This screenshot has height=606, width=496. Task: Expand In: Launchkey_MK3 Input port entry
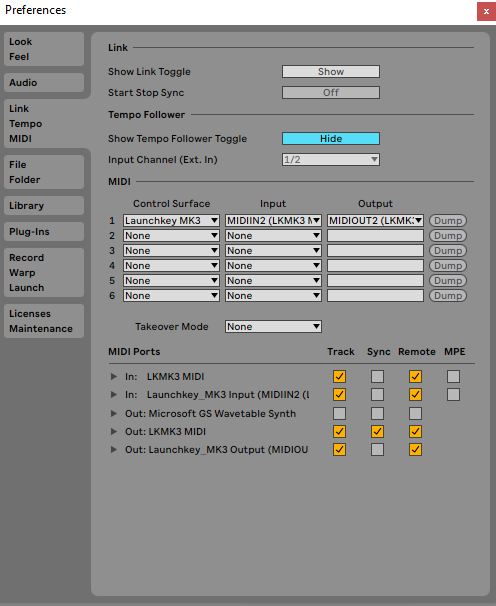click(x=114, y=395)
